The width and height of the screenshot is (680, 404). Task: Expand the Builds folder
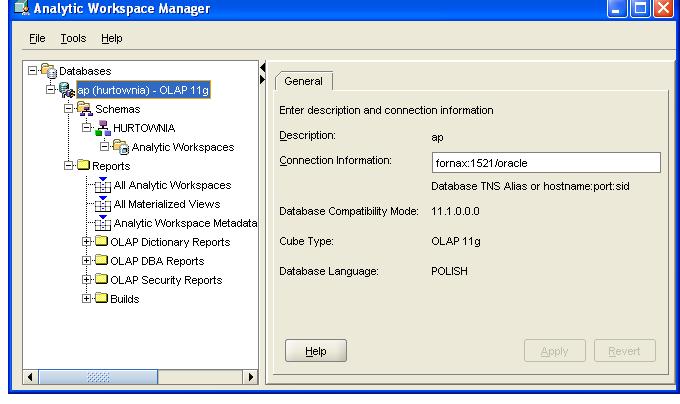[87, 299]
